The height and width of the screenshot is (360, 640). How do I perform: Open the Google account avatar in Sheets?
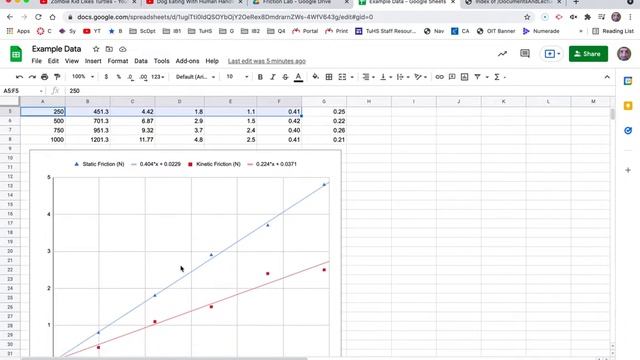624,54
